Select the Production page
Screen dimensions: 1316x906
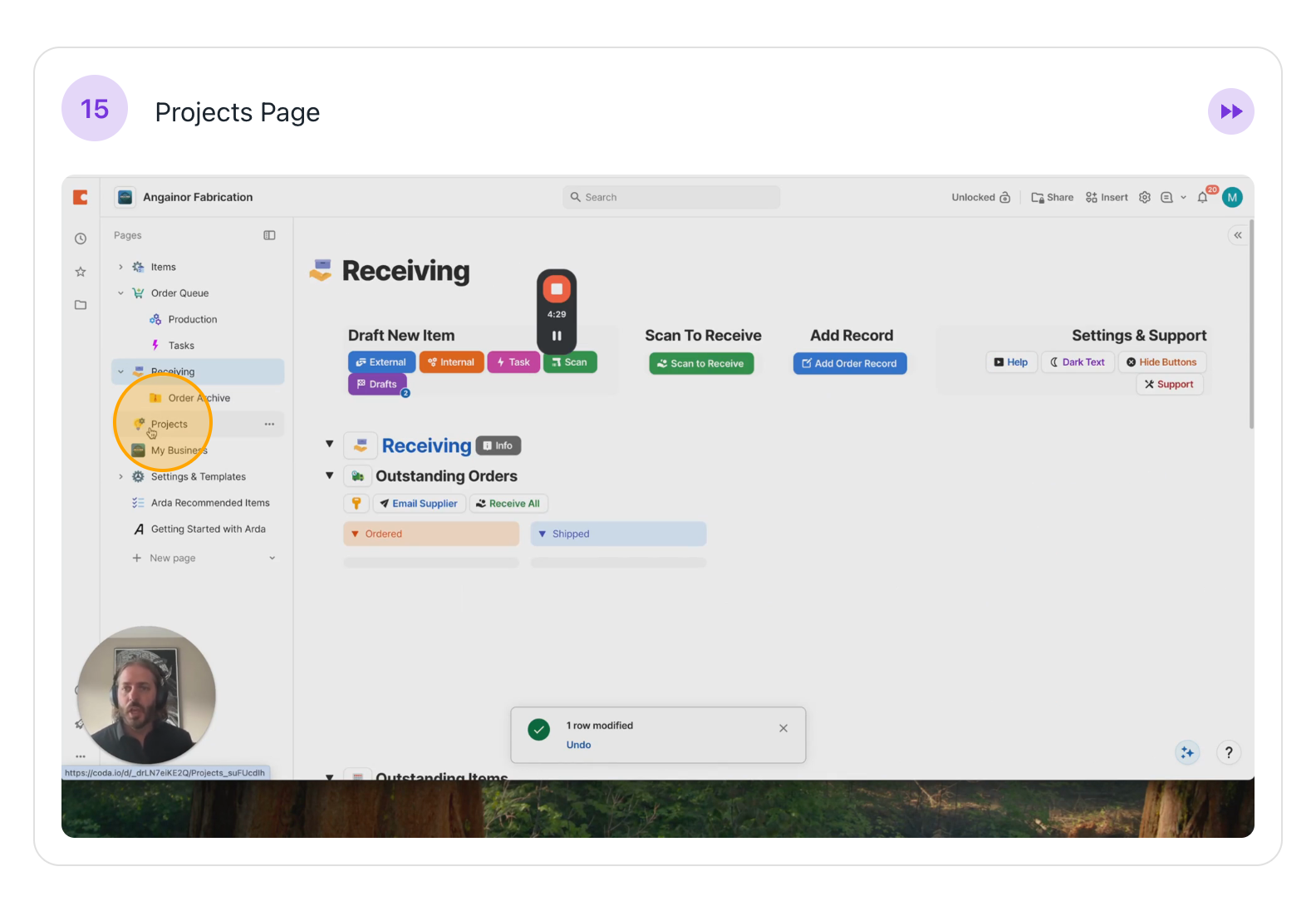pyautogui.click(x=192, y=319)
